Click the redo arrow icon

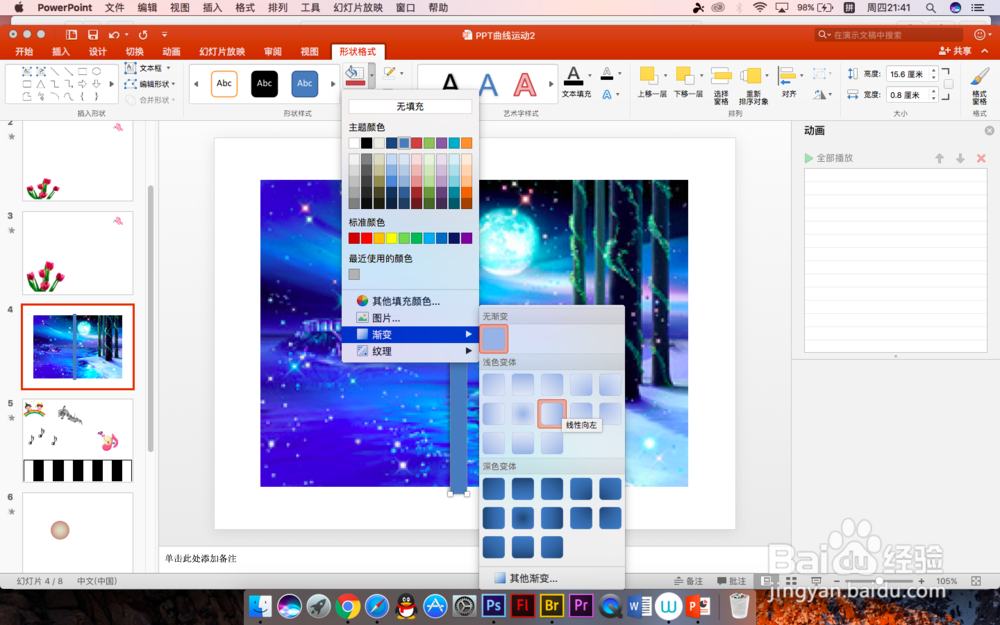143,34
